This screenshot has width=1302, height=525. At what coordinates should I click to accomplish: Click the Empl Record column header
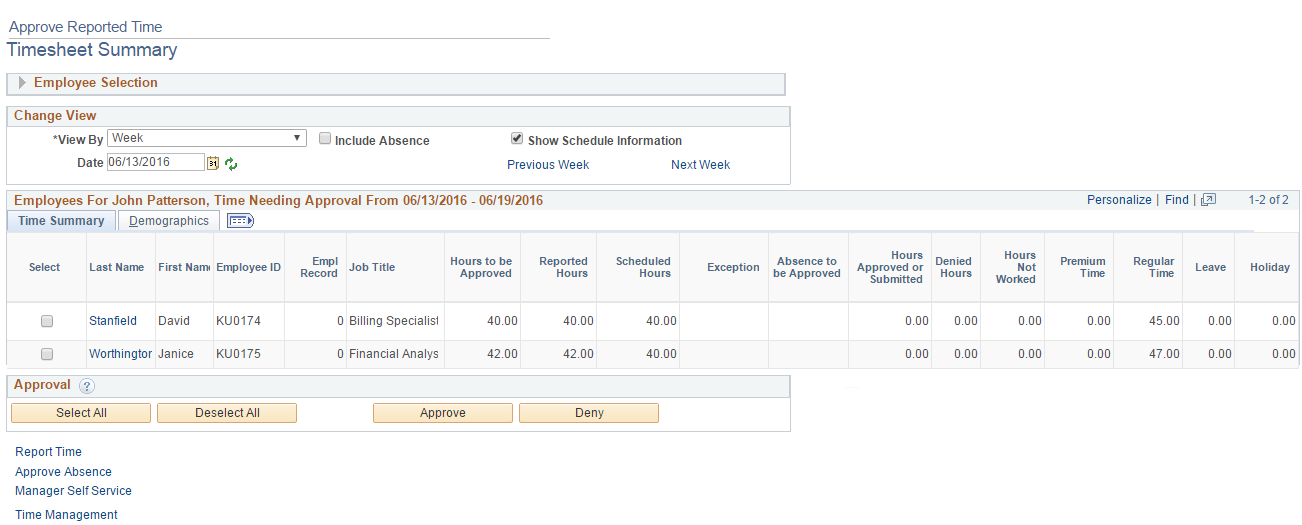pyautogui.click(x=319, y=267)
